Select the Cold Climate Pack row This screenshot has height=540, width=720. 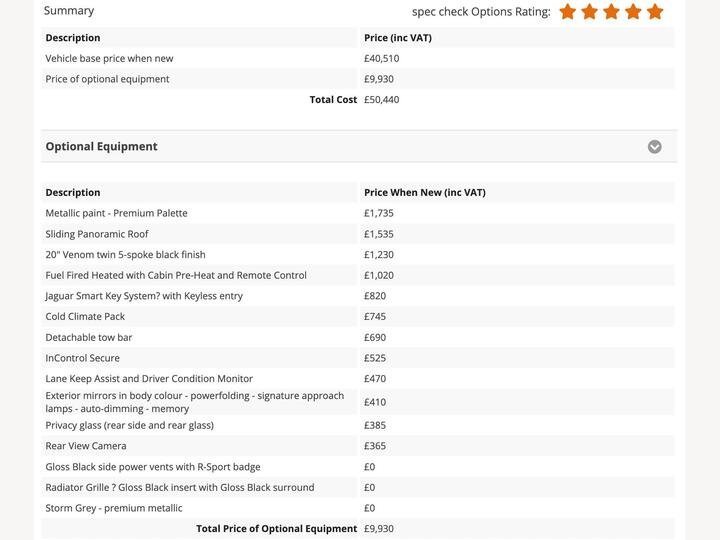[x=358, y=316]
